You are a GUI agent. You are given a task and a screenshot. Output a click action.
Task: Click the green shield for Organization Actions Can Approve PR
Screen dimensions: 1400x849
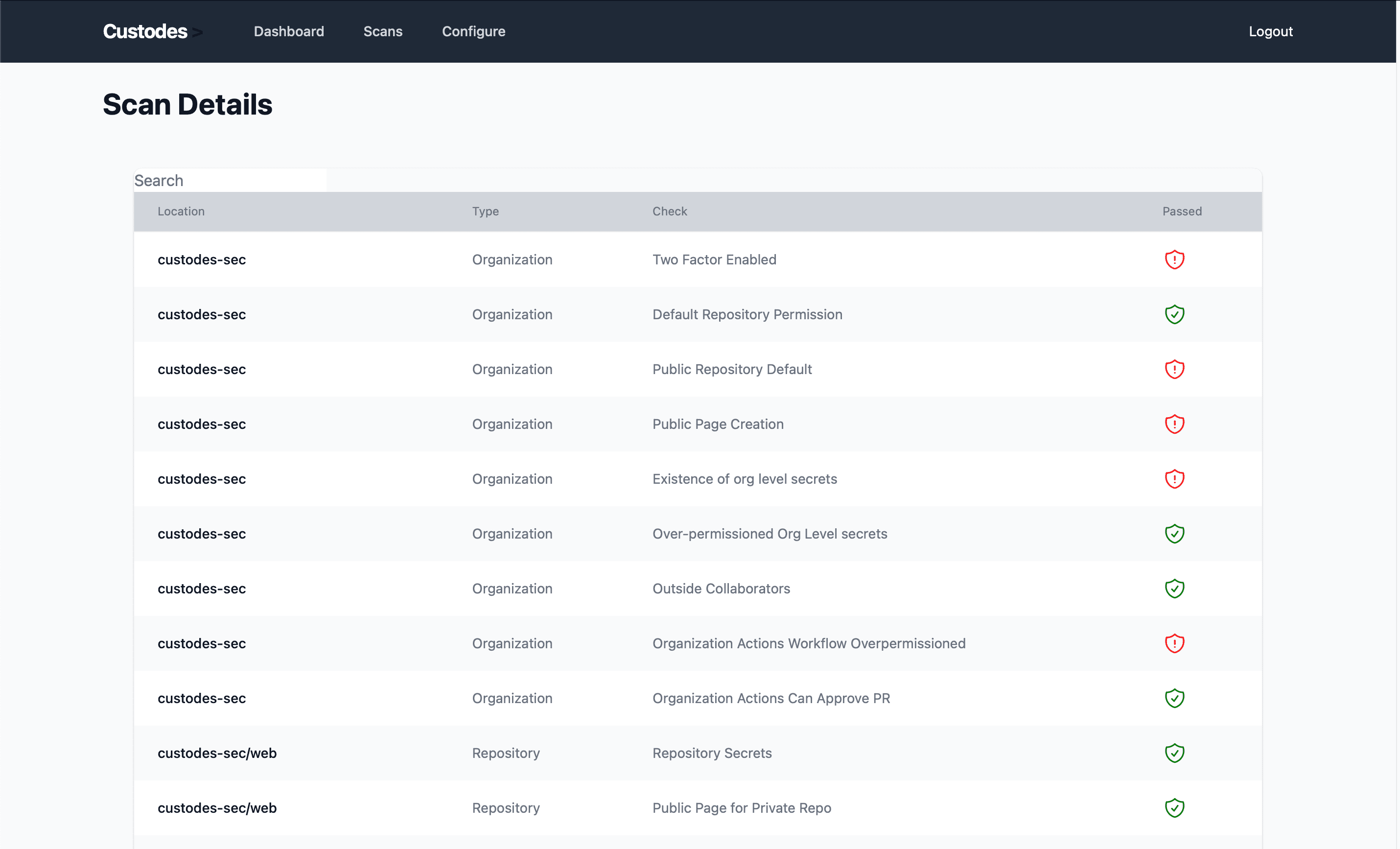1174,698
